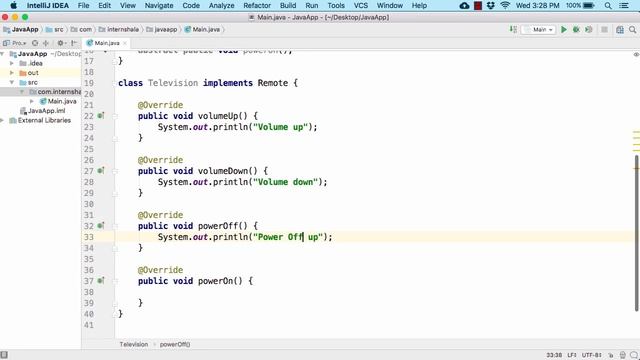Collapse the JavaApp project root node
This screenshot has height=360, width=640.
click(2, 54)
